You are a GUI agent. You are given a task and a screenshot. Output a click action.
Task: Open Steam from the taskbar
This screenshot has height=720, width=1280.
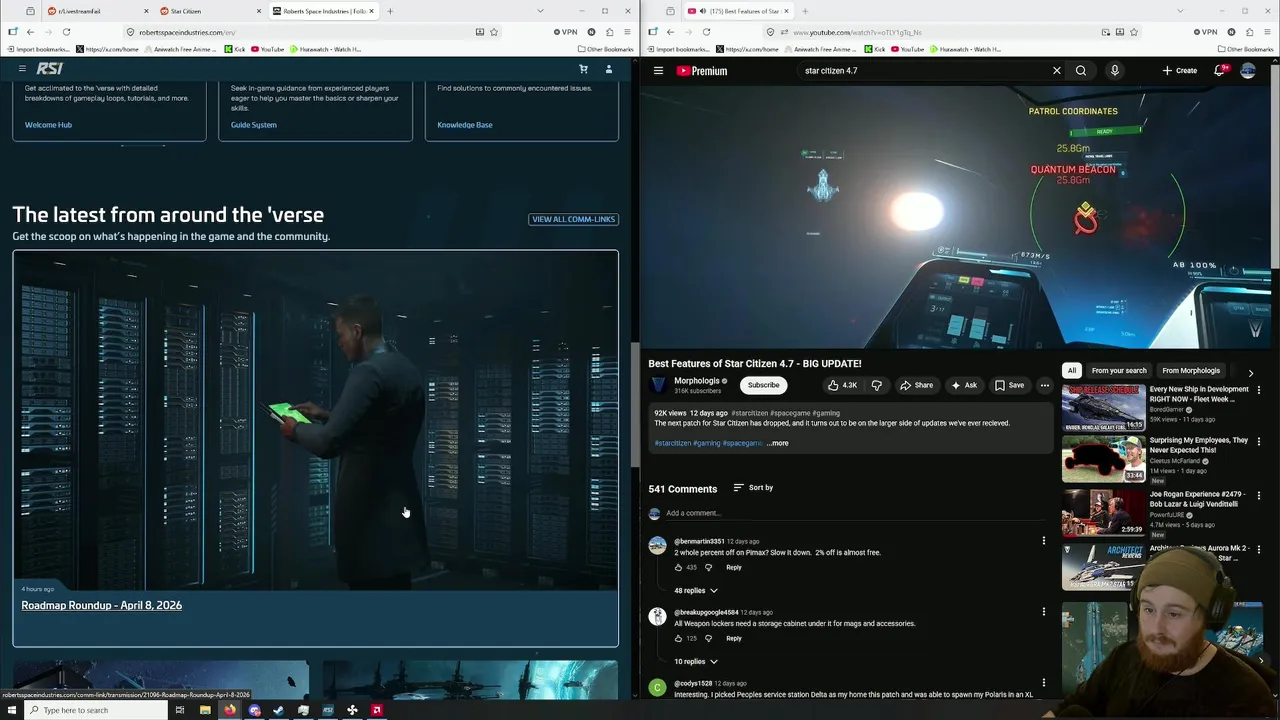click(x=278, y=710)
